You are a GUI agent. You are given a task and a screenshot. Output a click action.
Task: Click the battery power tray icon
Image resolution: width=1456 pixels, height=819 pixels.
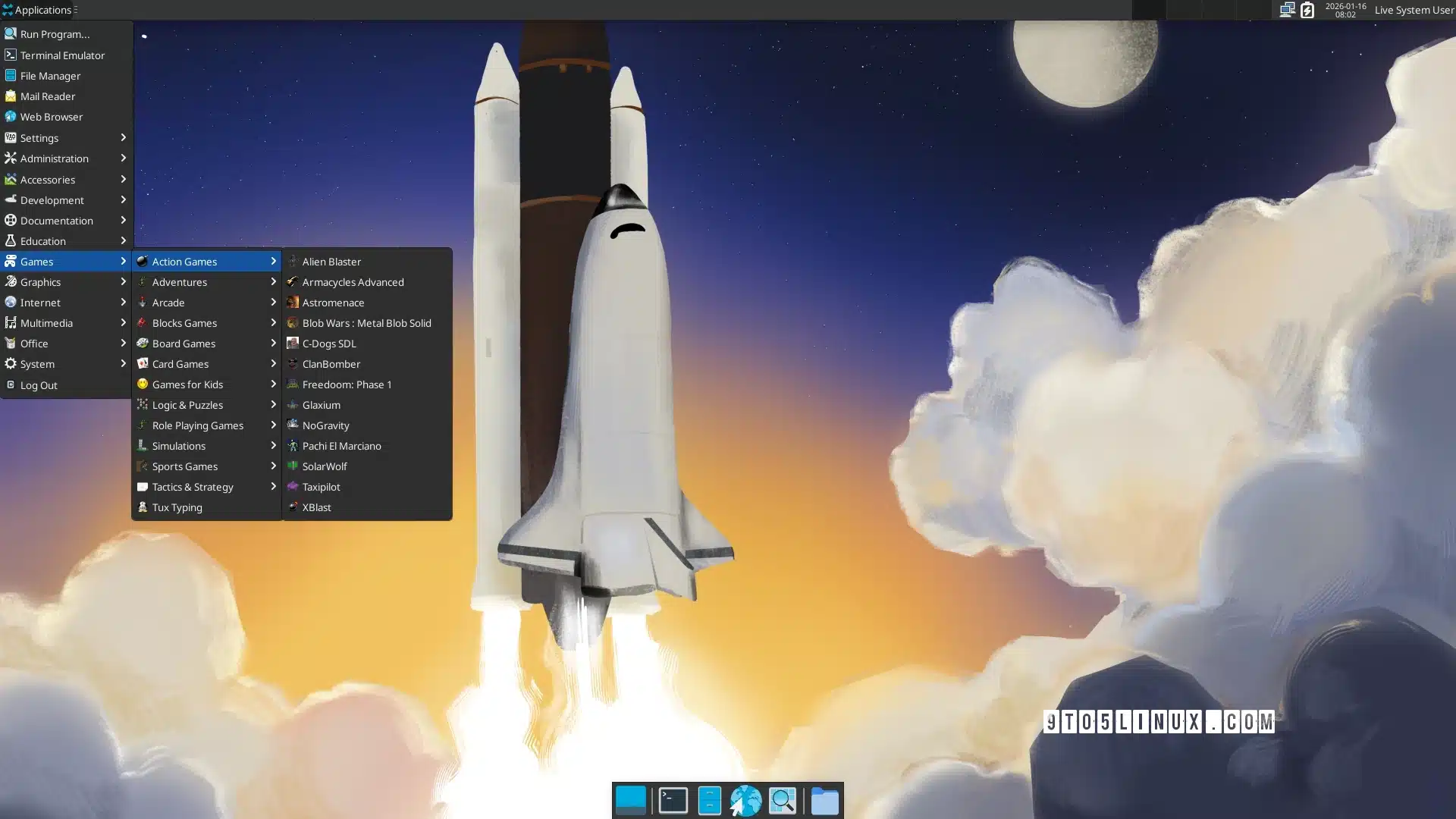coord(1307,10)
